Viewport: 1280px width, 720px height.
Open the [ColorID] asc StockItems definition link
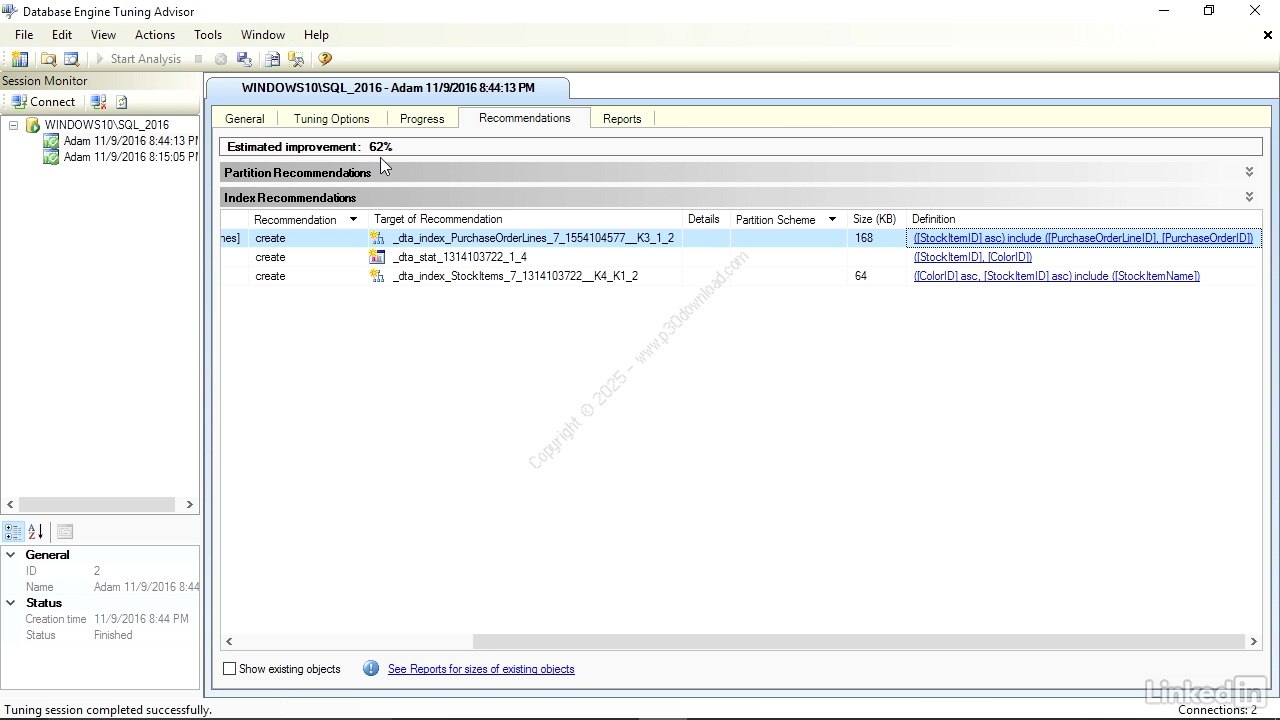[x=1057, y=276]
